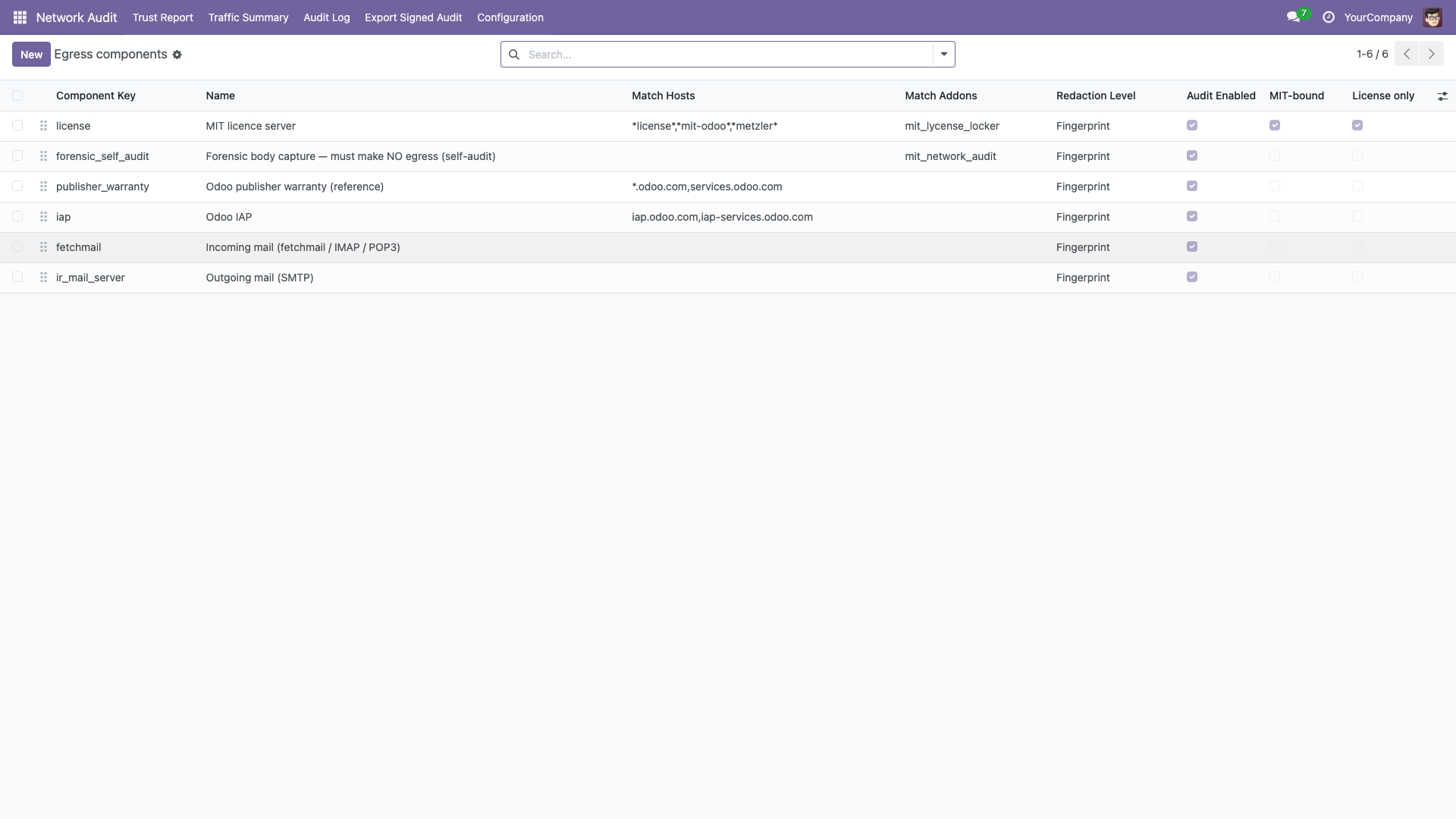Sort by Match Hosts column header
Screen dimensions: 1456x819
(x=664, y=96)
